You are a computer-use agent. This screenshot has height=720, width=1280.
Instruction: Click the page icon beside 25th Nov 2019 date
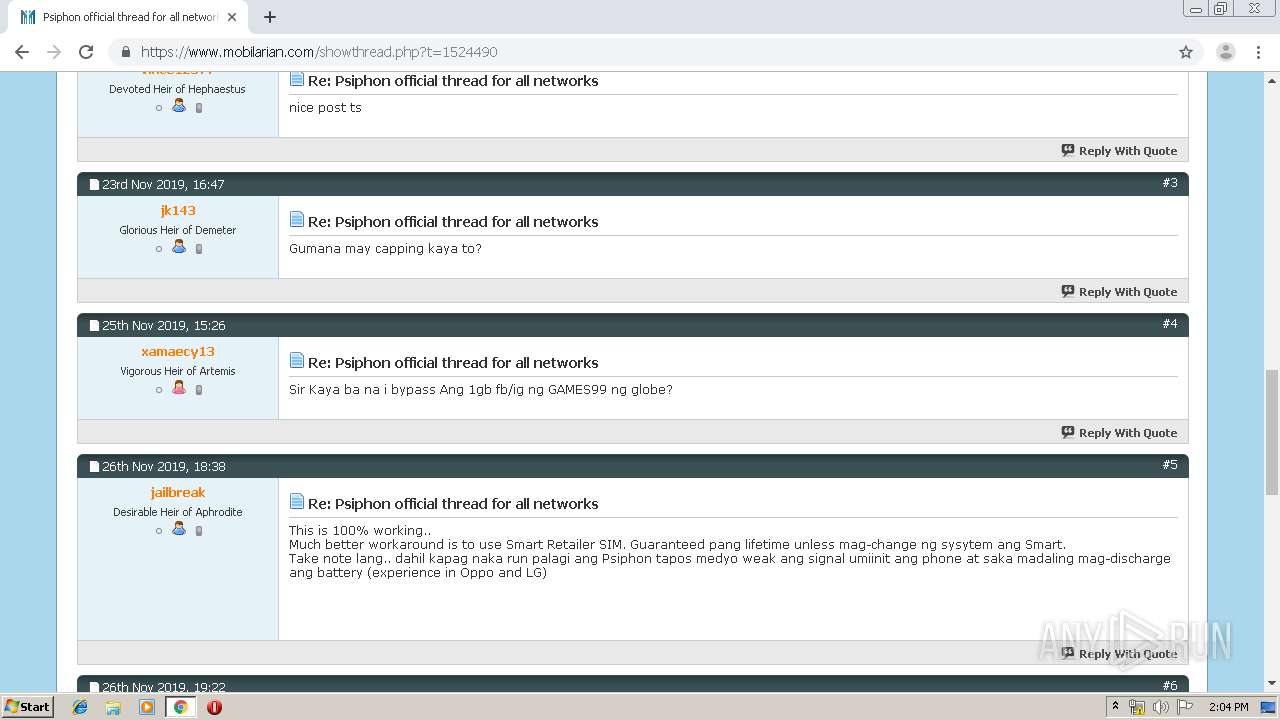94,326
